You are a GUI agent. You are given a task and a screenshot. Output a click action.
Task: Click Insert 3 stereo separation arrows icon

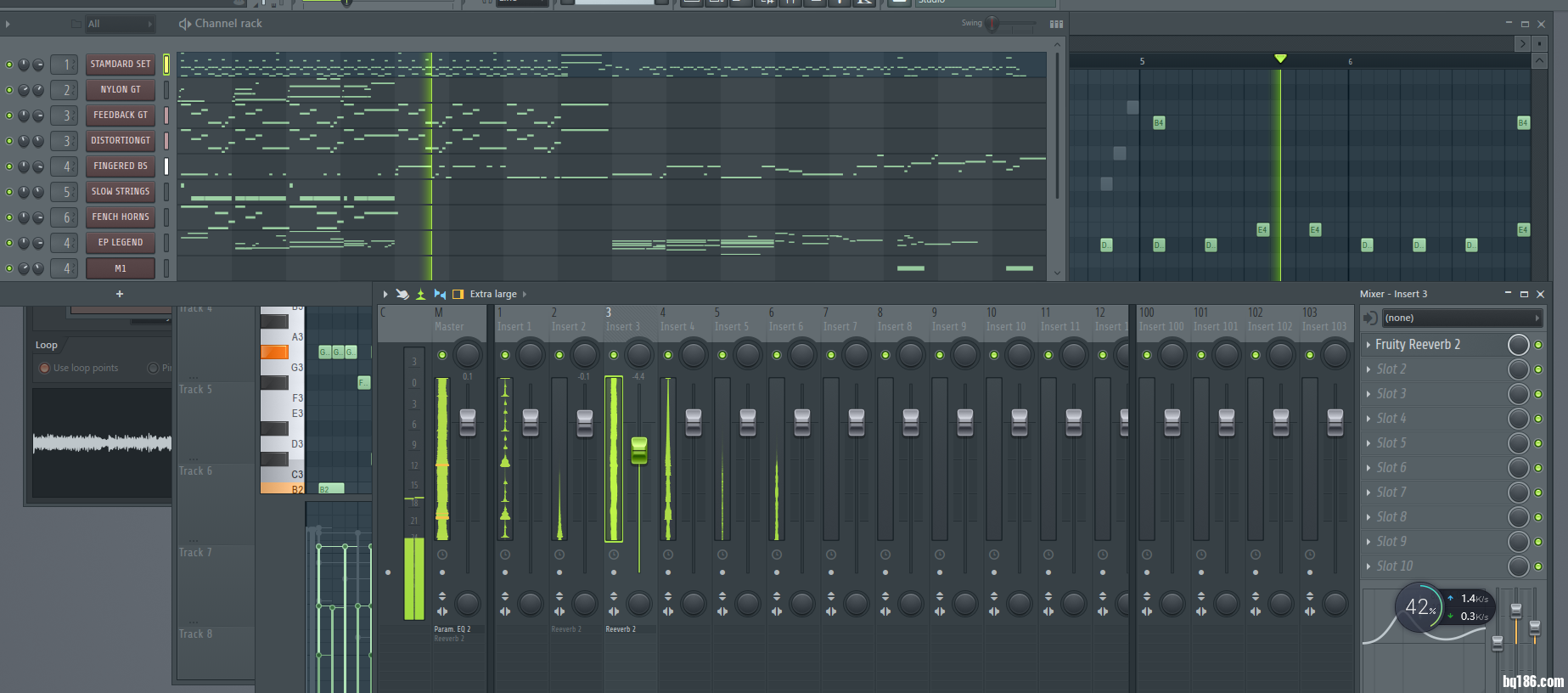[614, 611]
